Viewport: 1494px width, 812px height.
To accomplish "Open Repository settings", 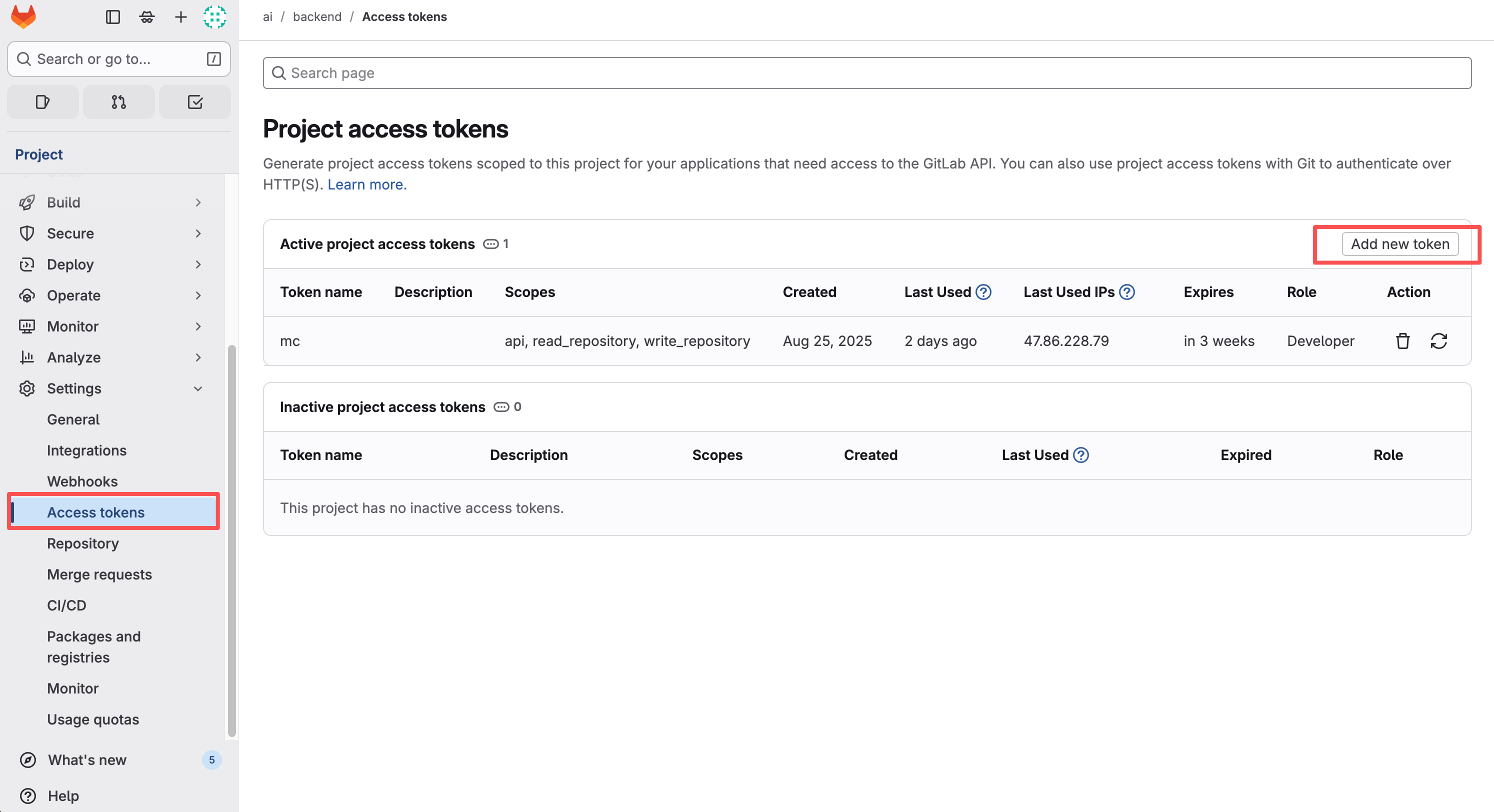I will tap(83, 543).
